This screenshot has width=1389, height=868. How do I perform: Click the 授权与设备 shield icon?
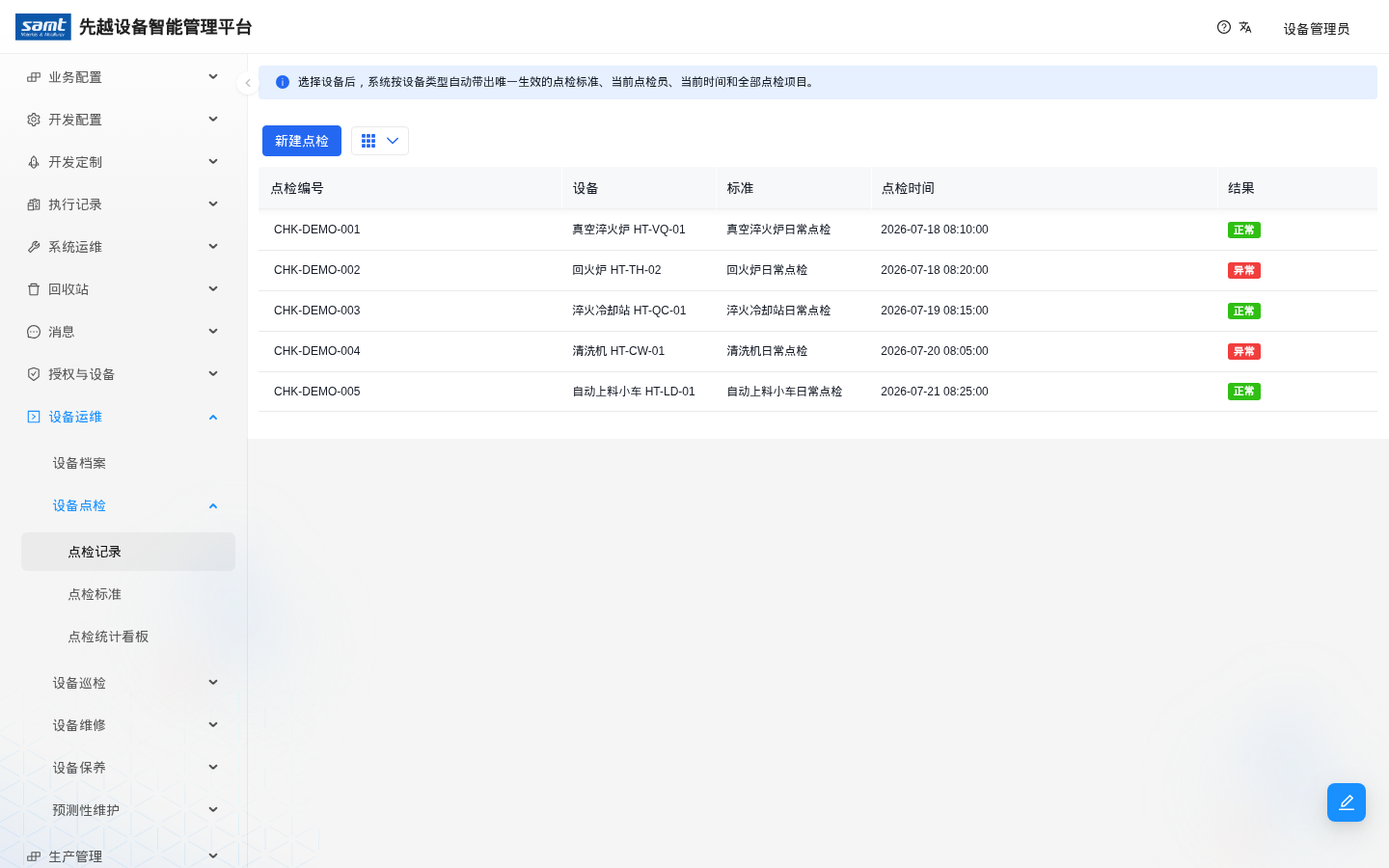click(x=34, y=374)
